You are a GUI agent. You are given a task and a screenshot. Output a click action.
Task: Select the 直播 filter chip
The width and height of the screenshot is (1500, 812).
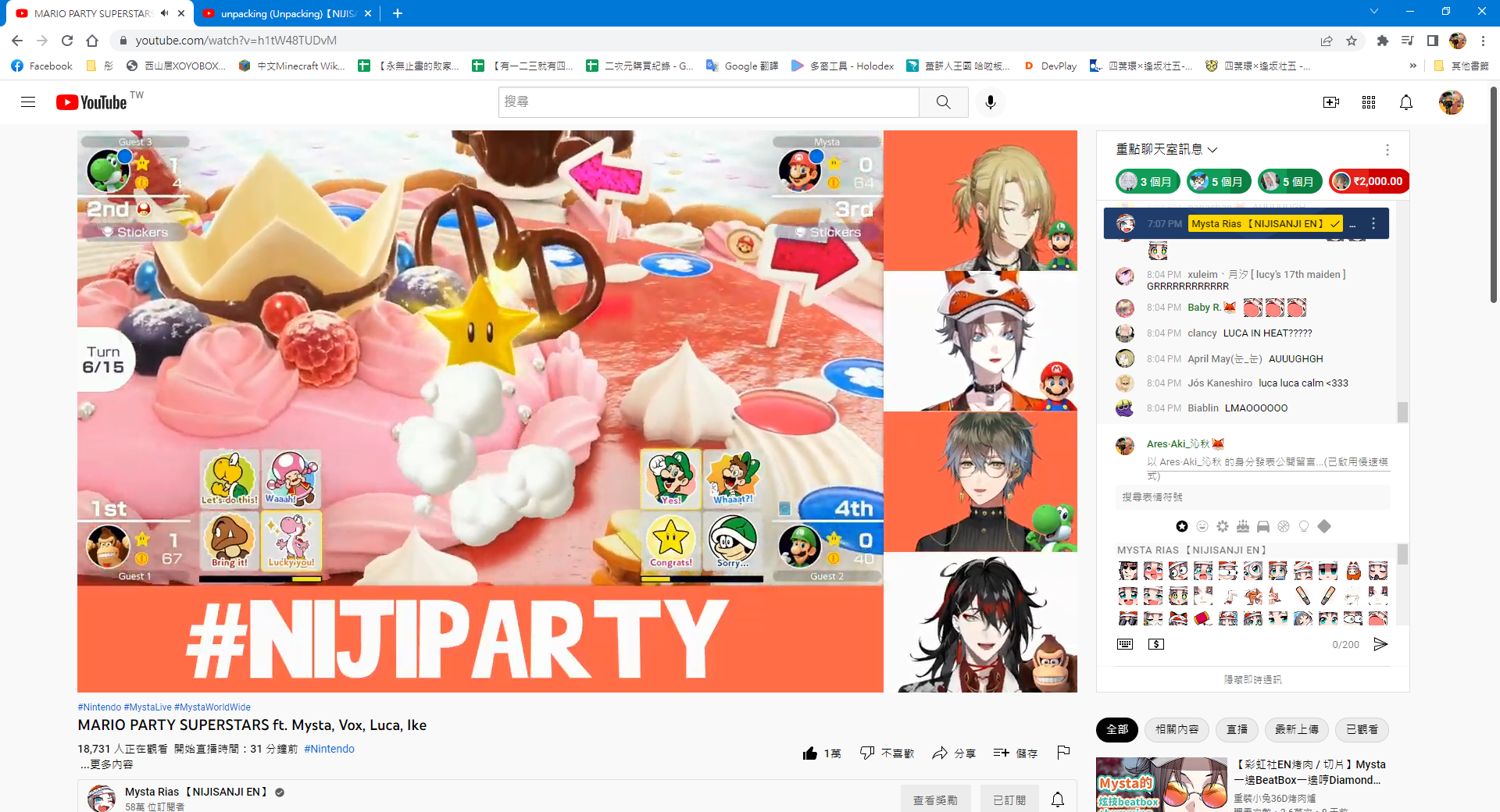point(1237,729)
